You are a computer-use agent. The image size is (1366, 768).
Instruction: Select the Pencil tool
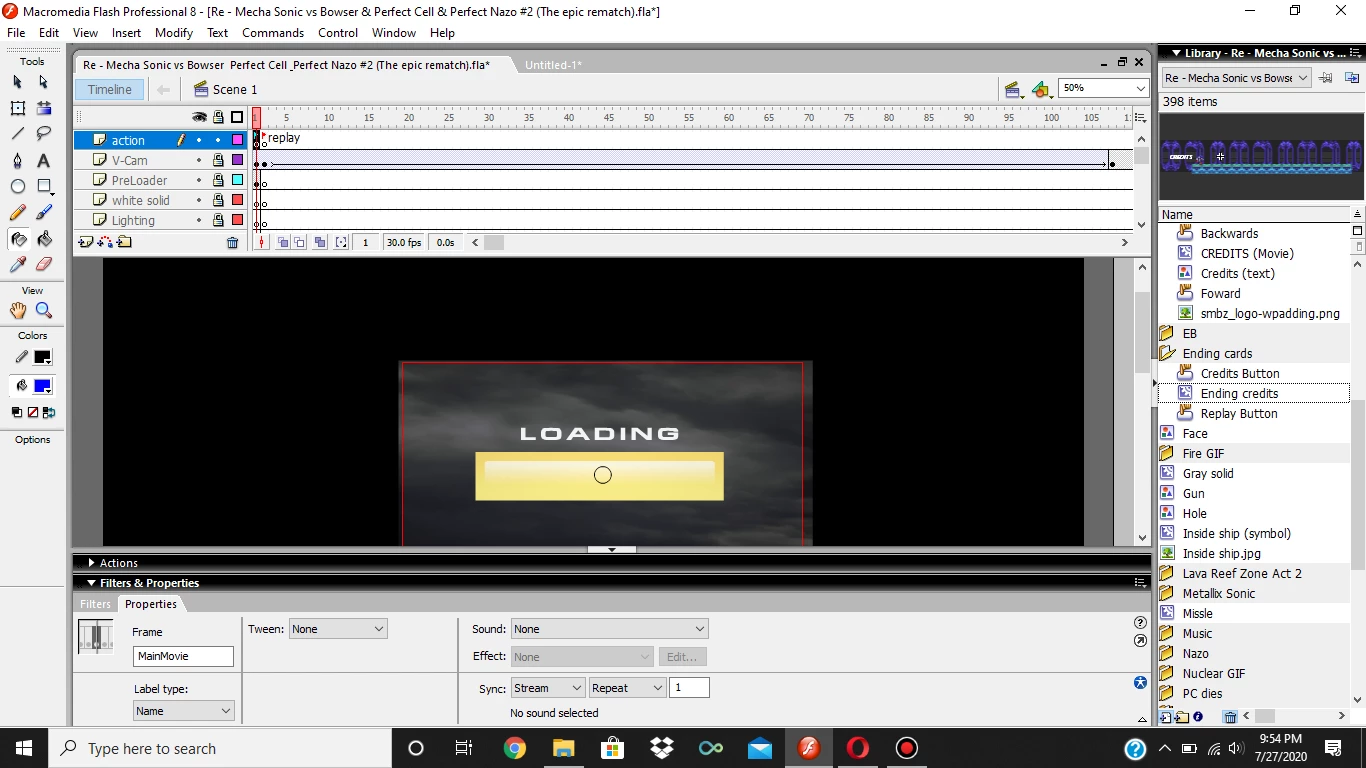pyautogui.click(x=18, y=212)
